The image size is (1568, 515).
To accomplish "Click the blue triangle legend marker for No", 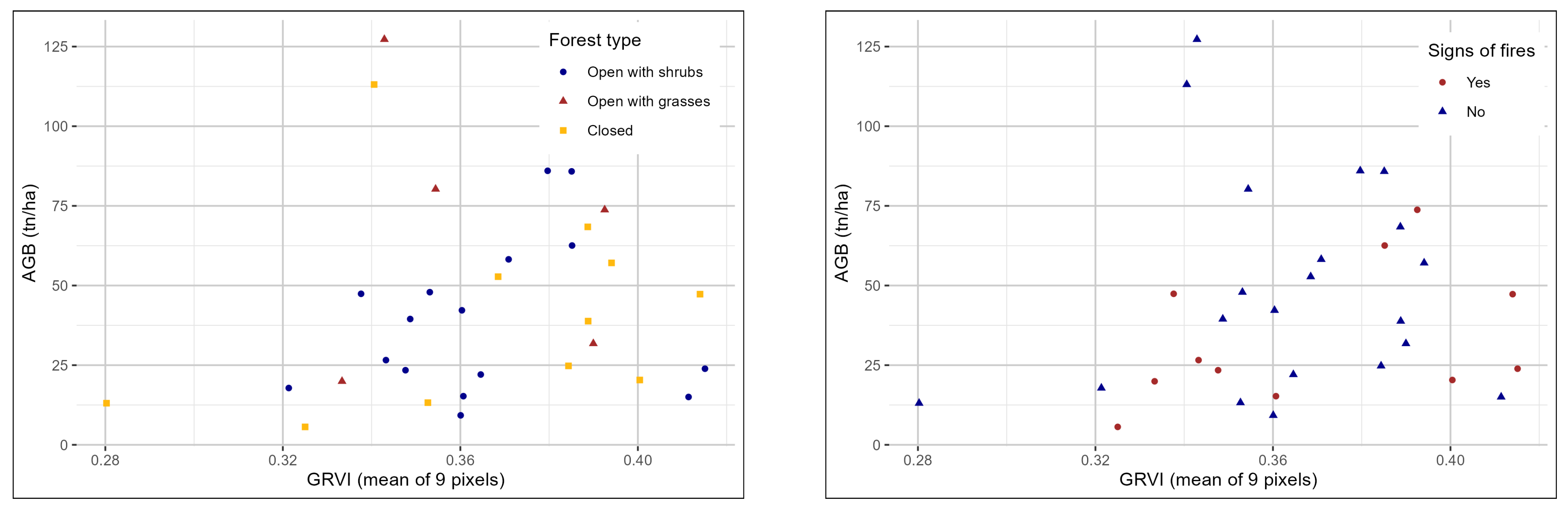I will [x=1442, y=111].
